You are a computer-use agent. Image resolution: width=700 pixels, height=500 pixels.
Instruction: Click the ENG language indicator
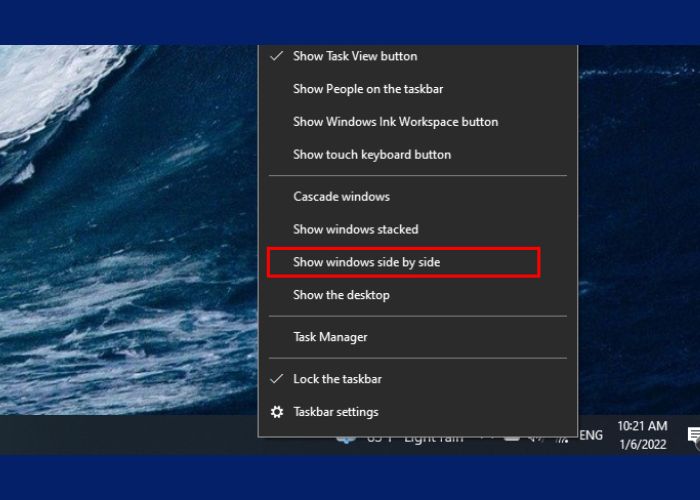(591, 435)
